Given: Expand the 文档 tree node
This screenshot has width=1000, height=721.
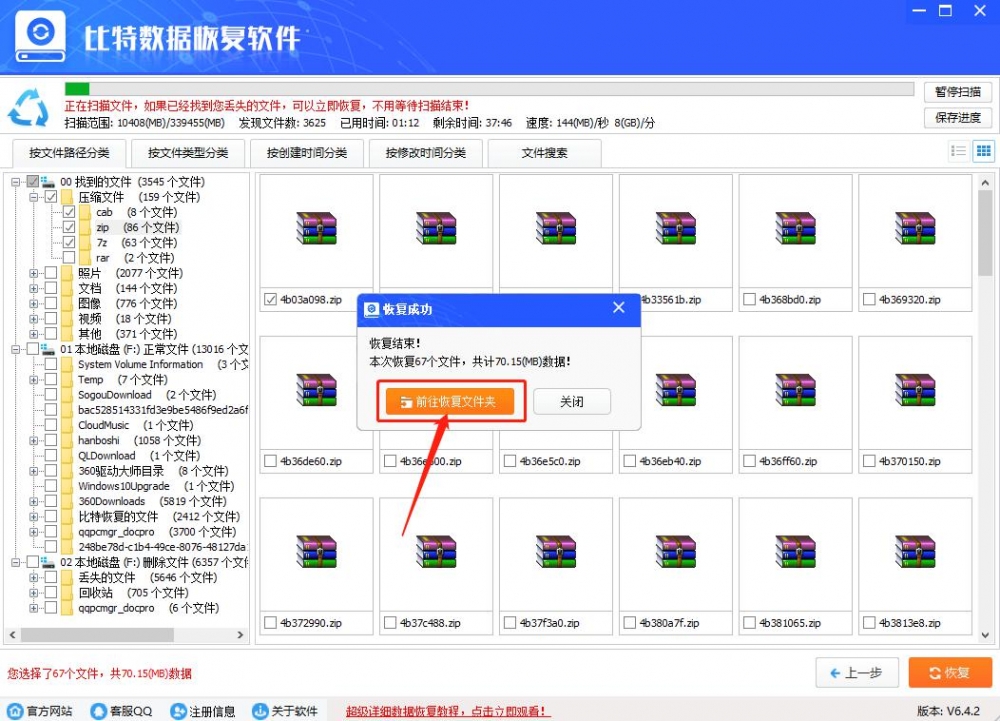Looking at the screenshot, I should [x=33, y=288].
